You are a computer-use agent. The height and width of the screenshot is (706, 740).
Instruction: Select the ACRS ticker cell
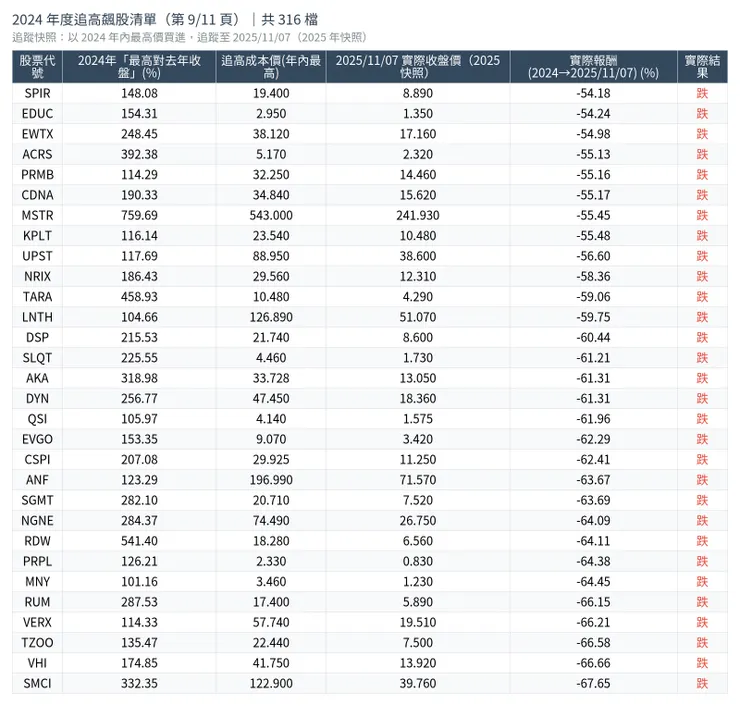point(37,154)
